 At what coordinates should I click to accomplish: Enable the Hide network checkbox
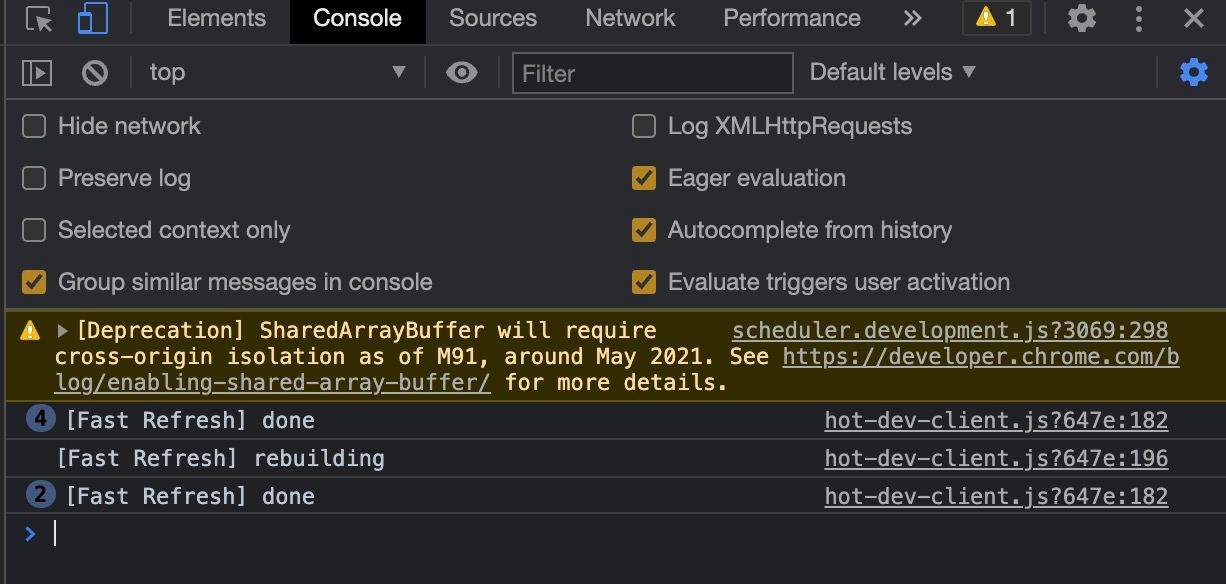[34, 126]
